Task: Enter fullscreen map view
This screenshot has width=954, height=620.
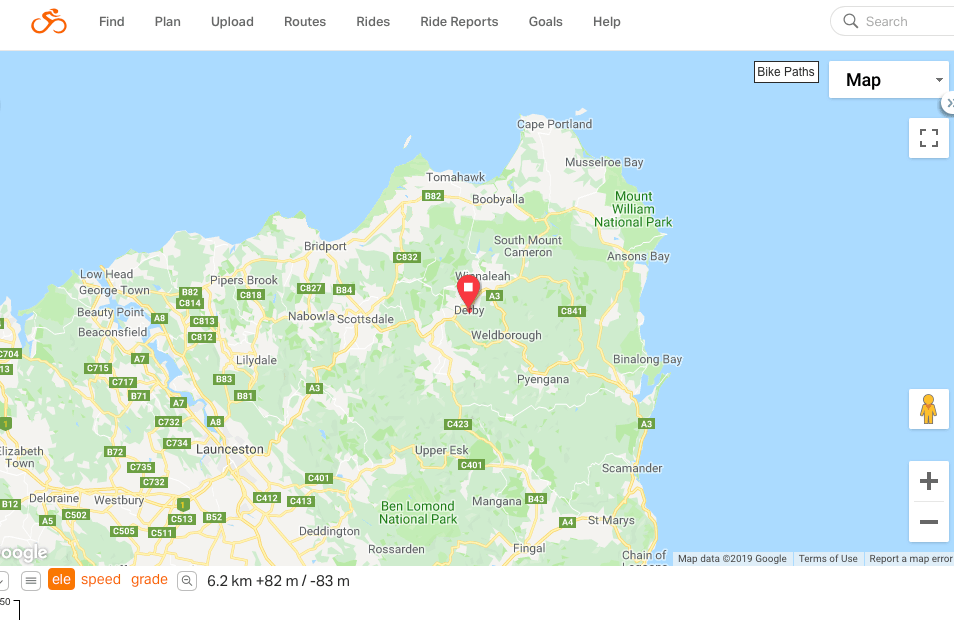Action: (x=928, y=138)
